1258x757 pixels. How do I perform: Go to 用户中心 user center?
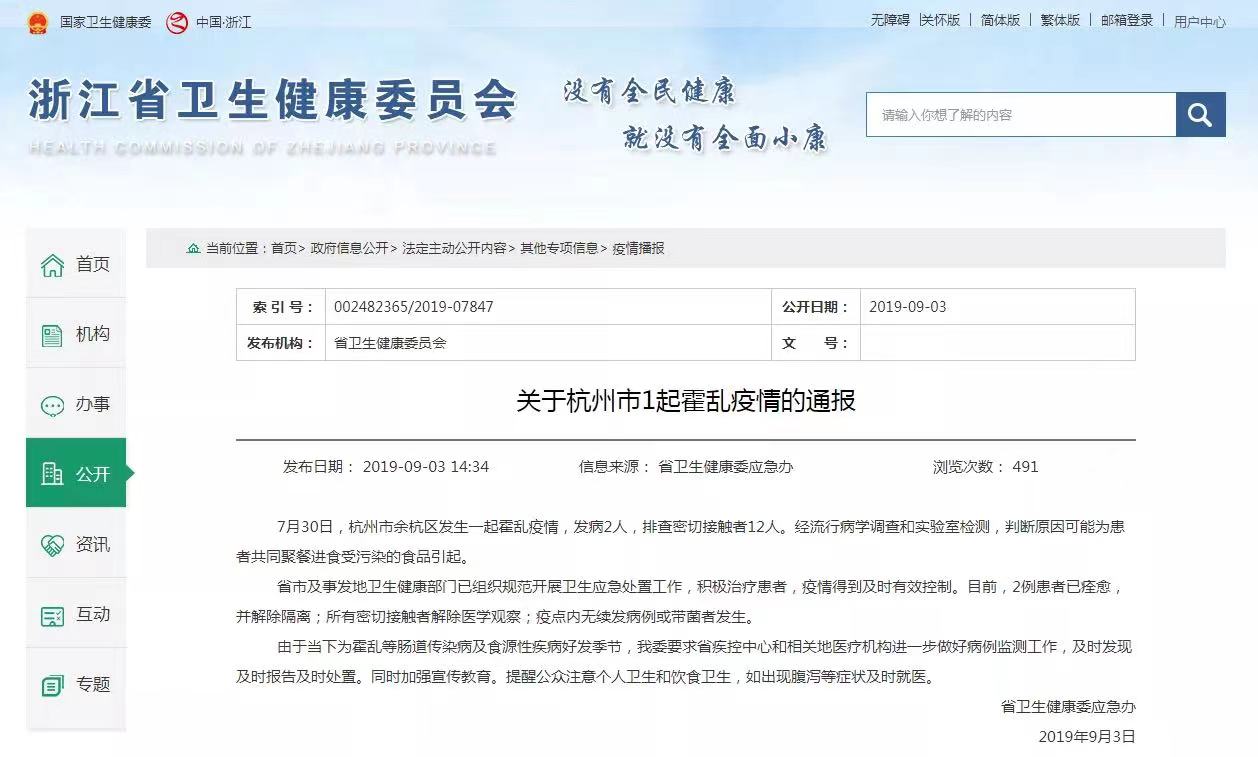[1199, 21]
